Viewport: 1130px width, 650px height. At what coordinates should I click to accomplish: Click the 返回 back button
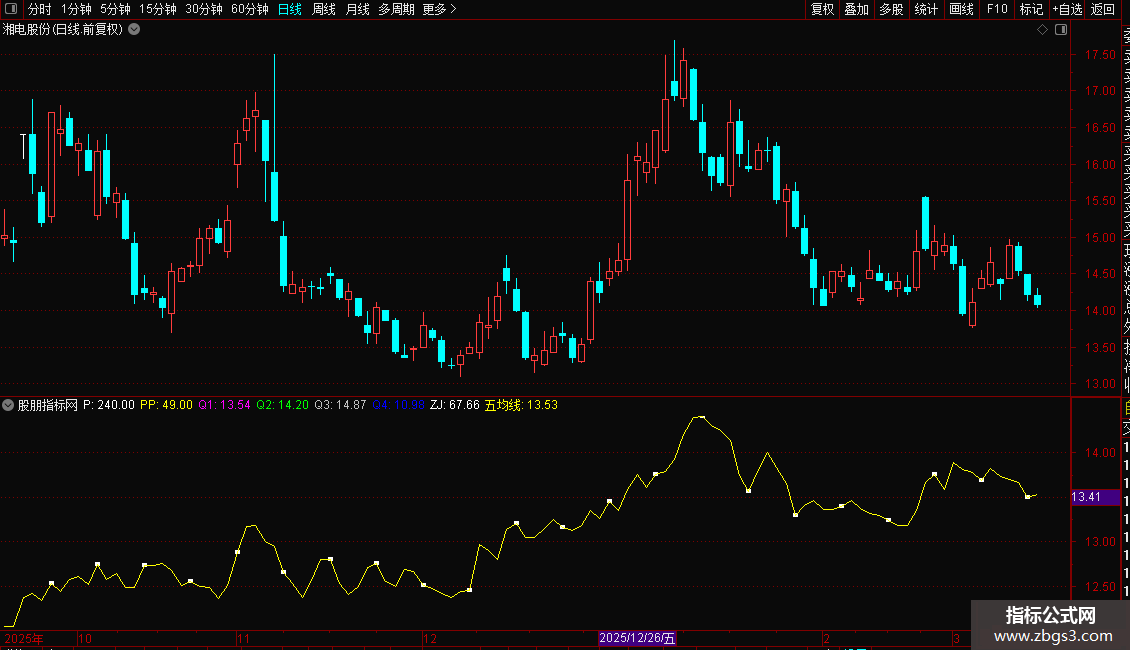click(1103, 9)
